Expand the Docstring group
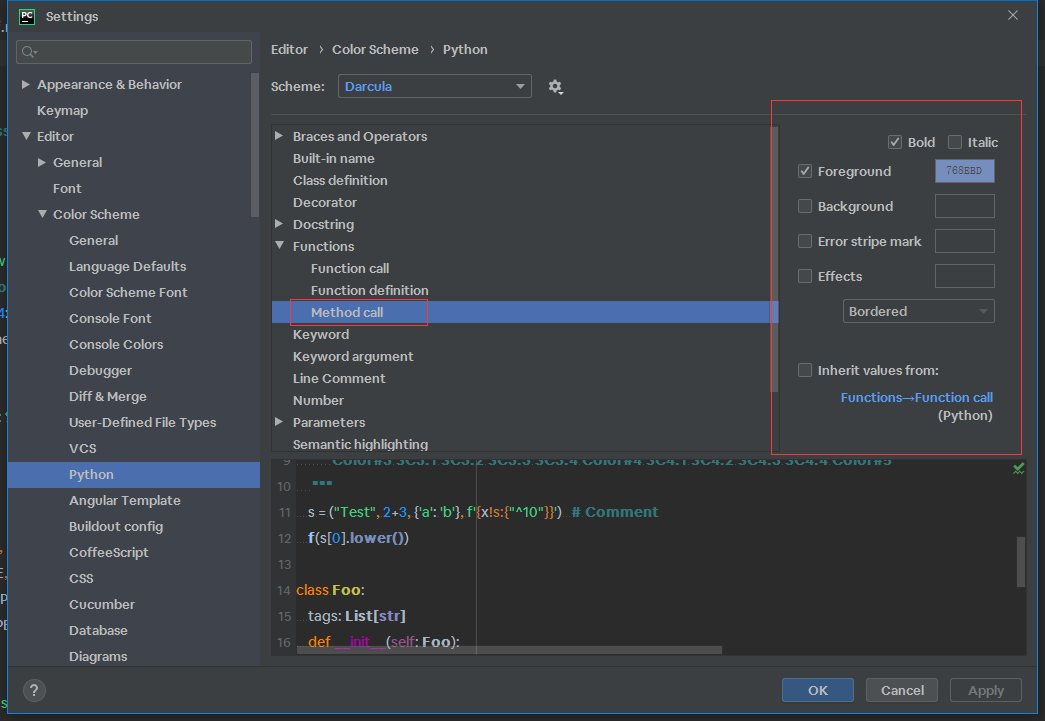 [279, 223]
